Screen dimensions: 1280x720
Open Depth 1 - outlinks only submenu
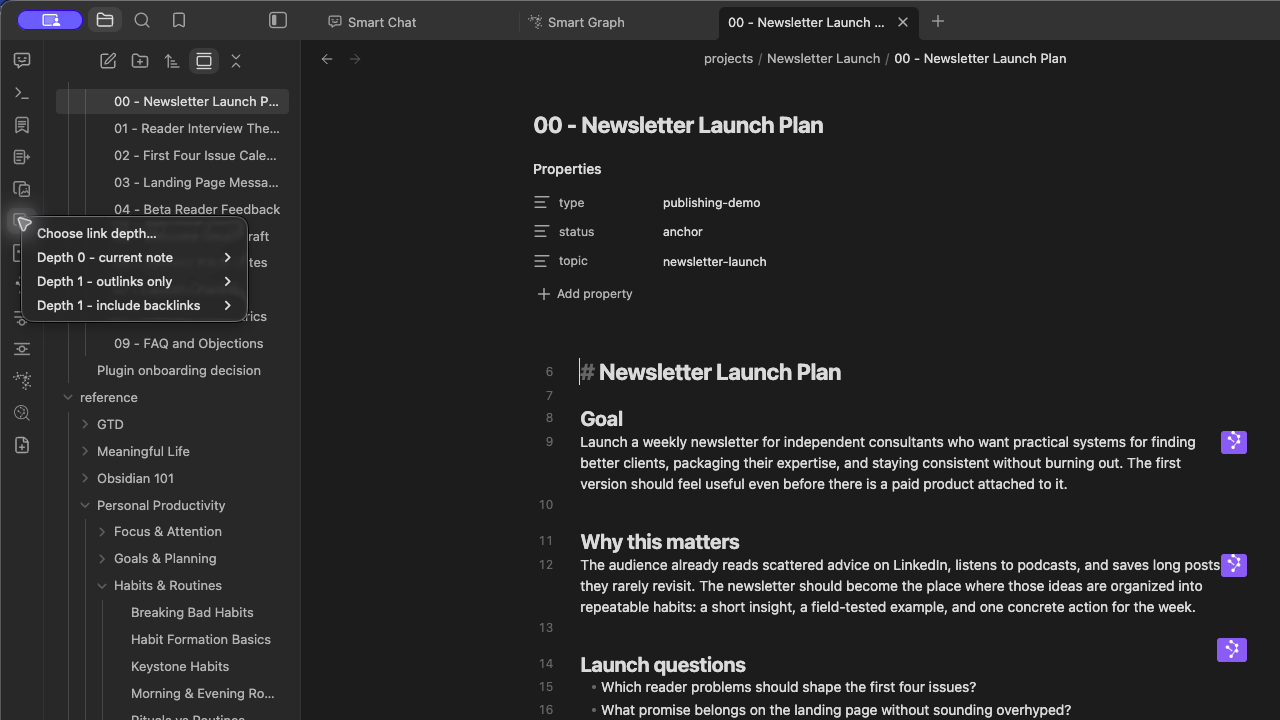(134, 281)
